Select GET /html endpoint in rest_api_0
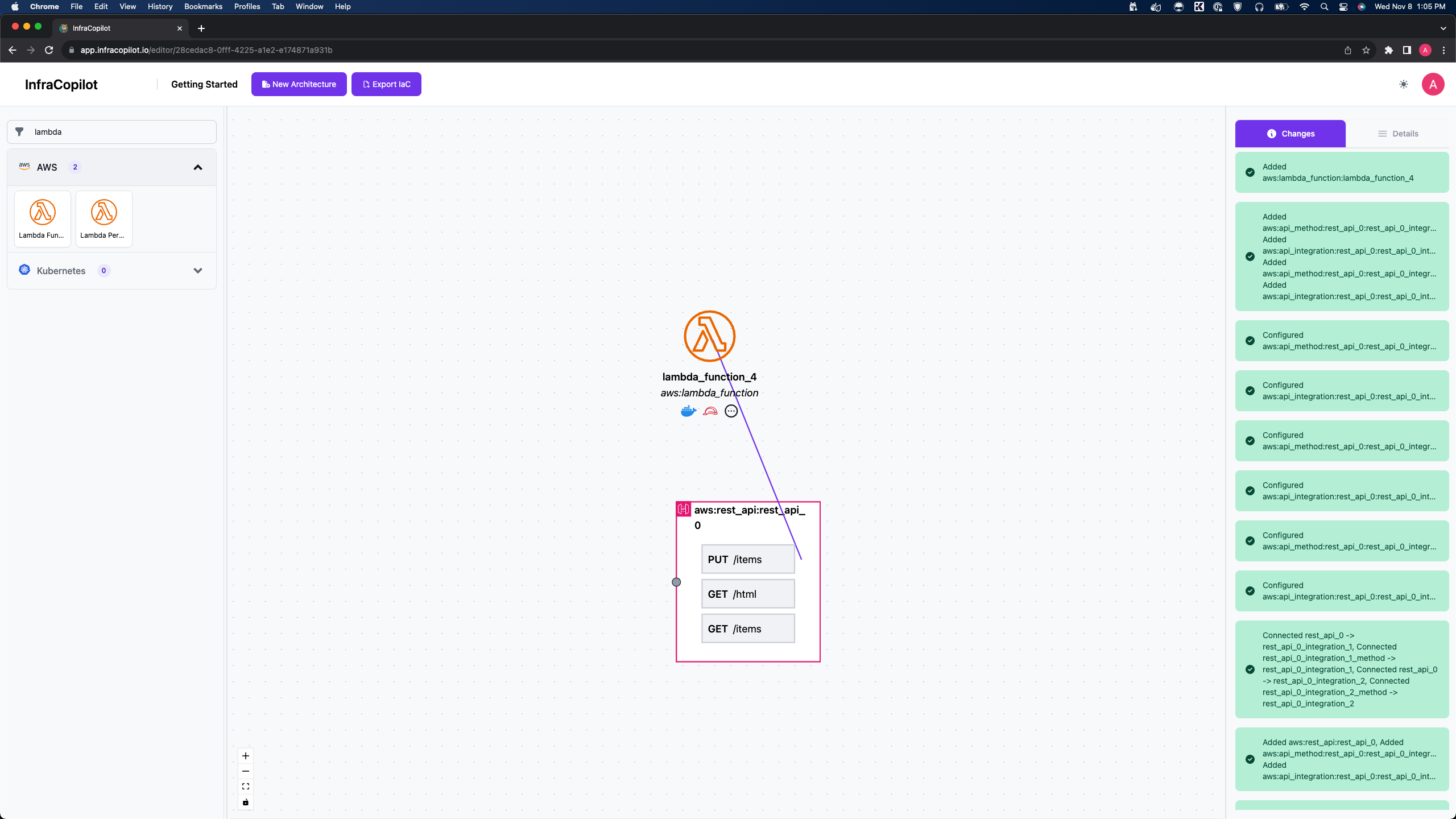The image size is (1456, 819). click(x=748, y=594)
